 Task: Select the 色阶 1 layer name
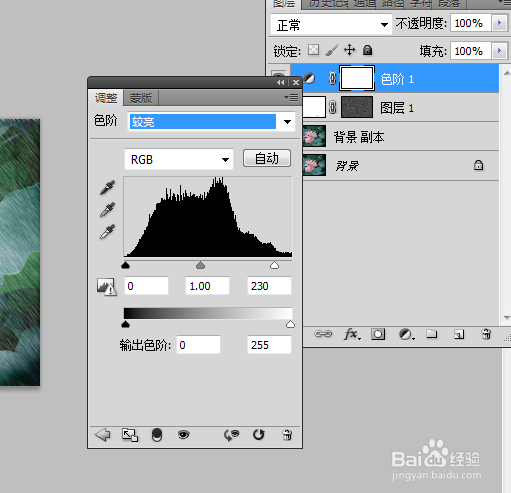pyautogui.click(x=397, y=79)
